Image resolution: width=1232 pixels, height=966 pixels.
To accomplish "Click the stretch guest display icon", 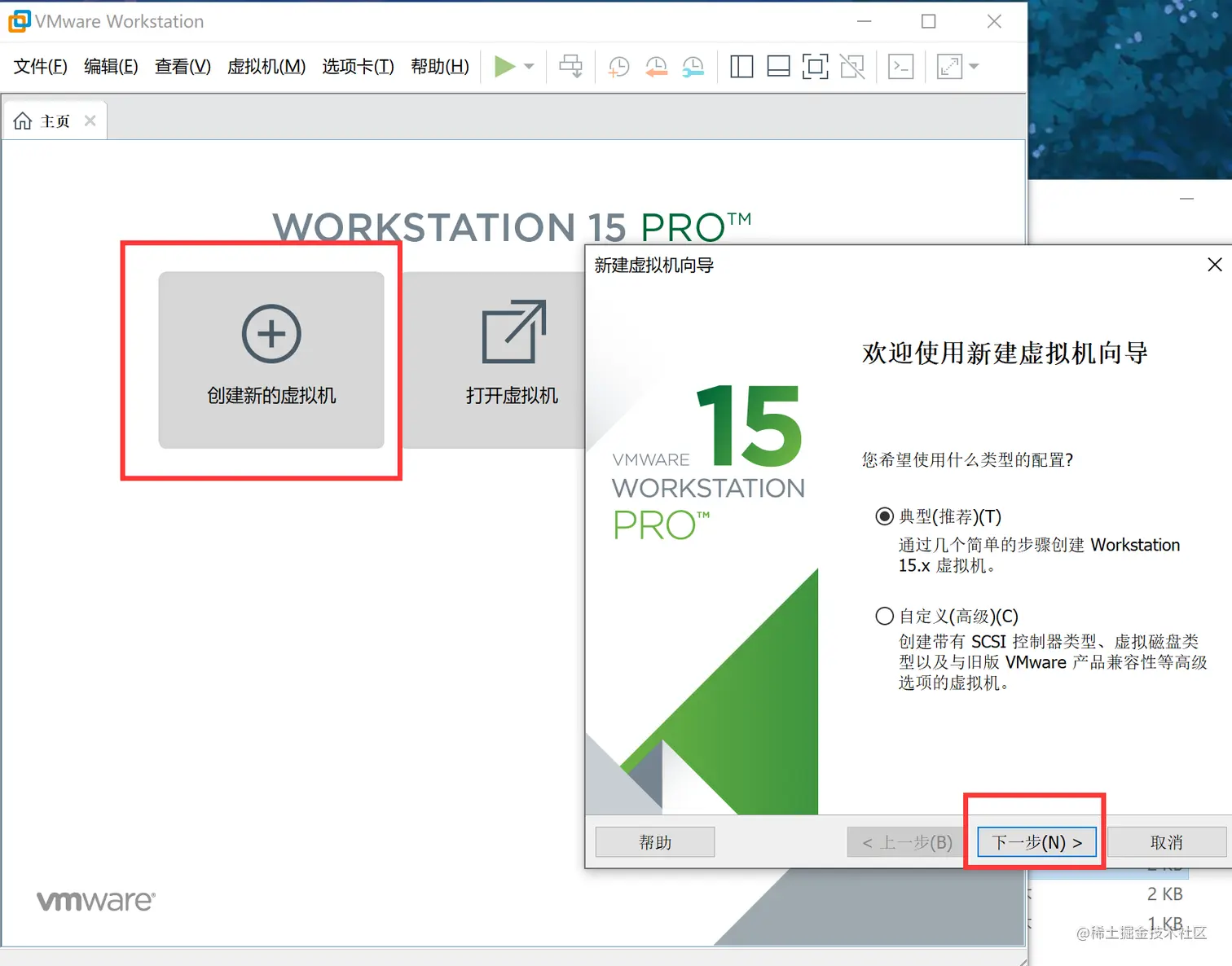I will 949,67.
